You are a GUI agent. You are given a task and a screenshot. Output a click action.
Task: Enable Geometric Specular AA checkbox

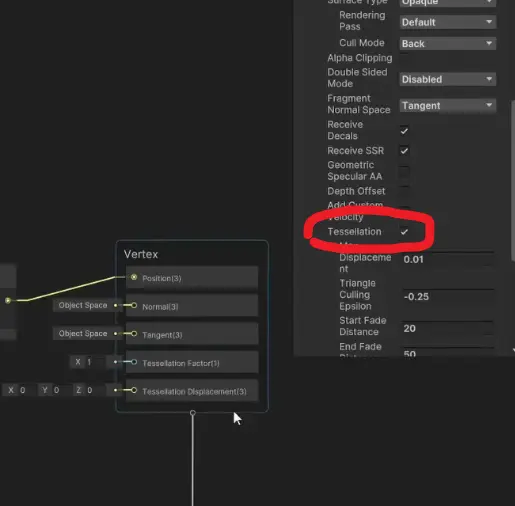(x=404, y=171)
